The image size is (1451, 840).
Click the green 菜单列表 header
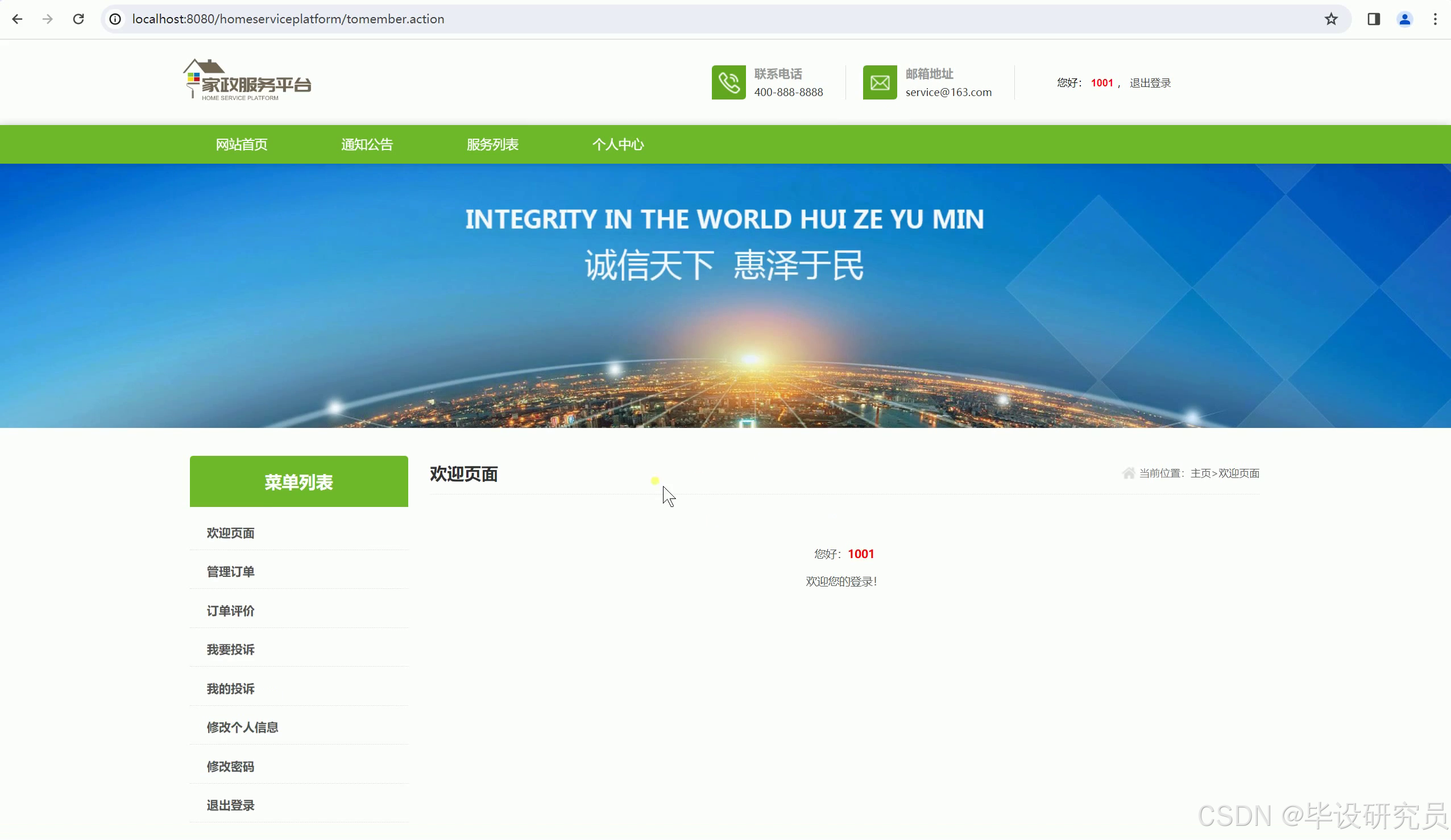299,481
